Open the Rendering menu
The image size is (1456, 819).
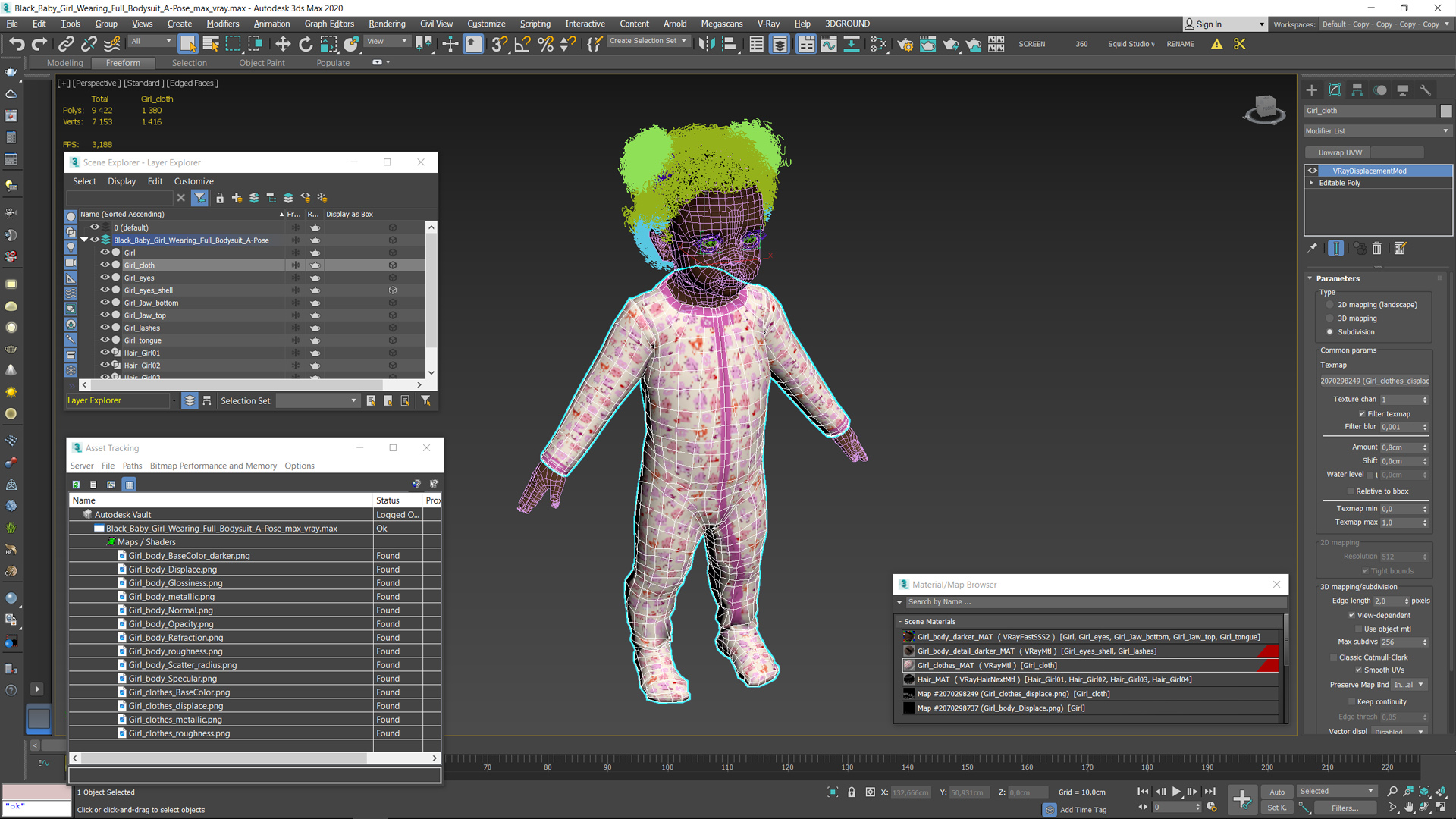pos(387,24)
